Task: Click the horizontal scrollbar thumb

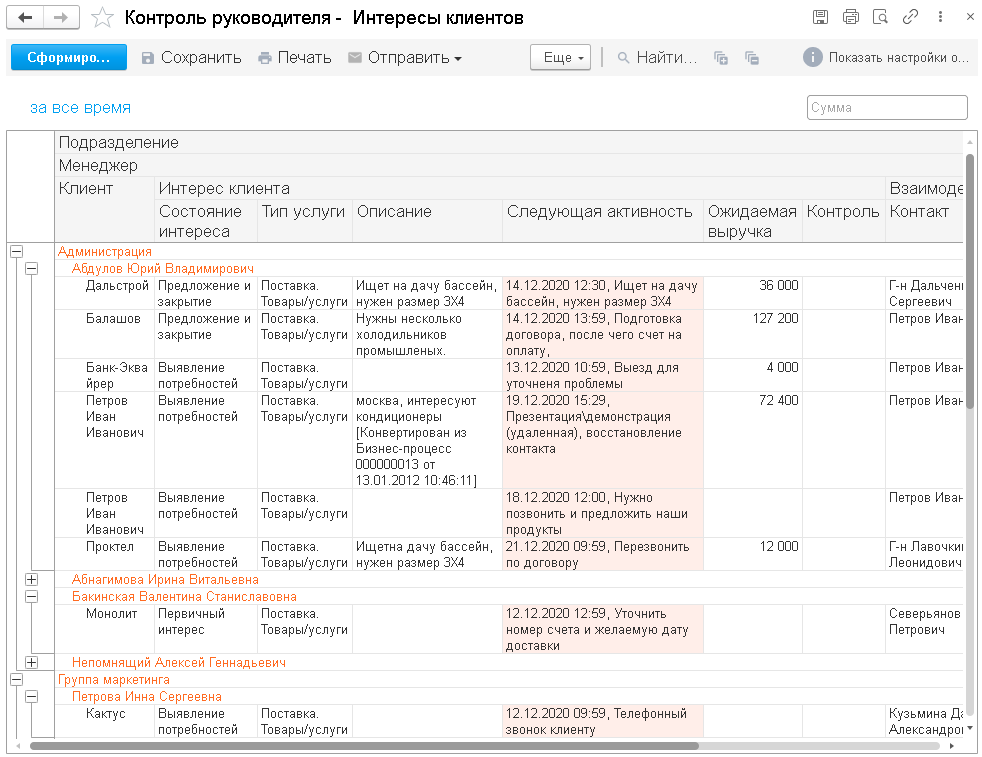Action: coord(364,746)
